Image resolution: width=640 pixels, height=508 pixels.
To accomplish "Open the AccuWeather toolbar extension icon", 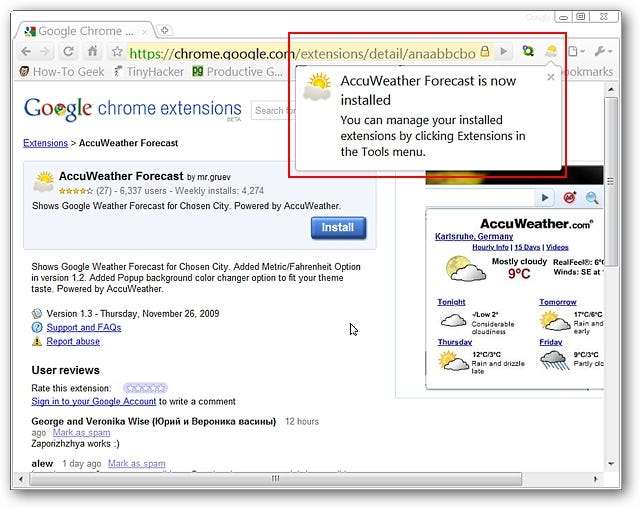I will 551,51.
